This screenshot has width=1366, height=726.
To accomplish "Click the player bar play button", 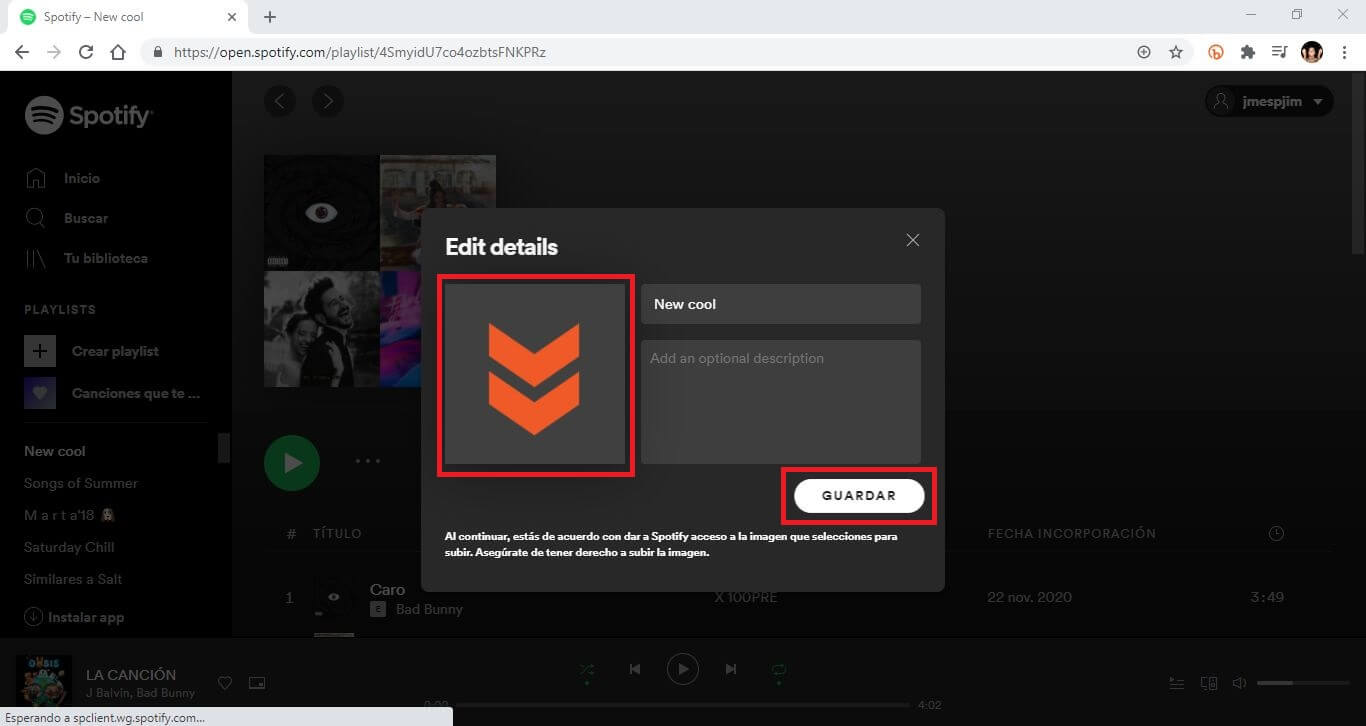I will [683, 669].
